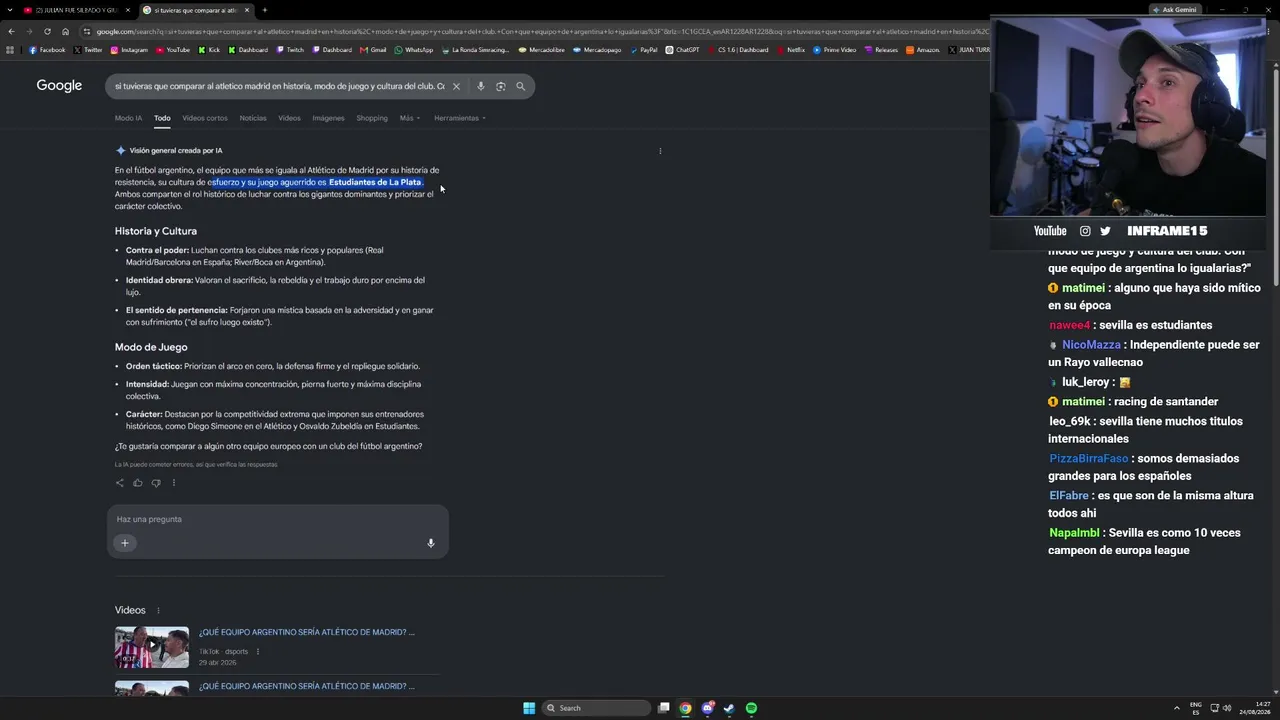This screenshot has height=720, width=1280.
Task: Open the Windows Start menu
Action: click(x=529, y=708)
